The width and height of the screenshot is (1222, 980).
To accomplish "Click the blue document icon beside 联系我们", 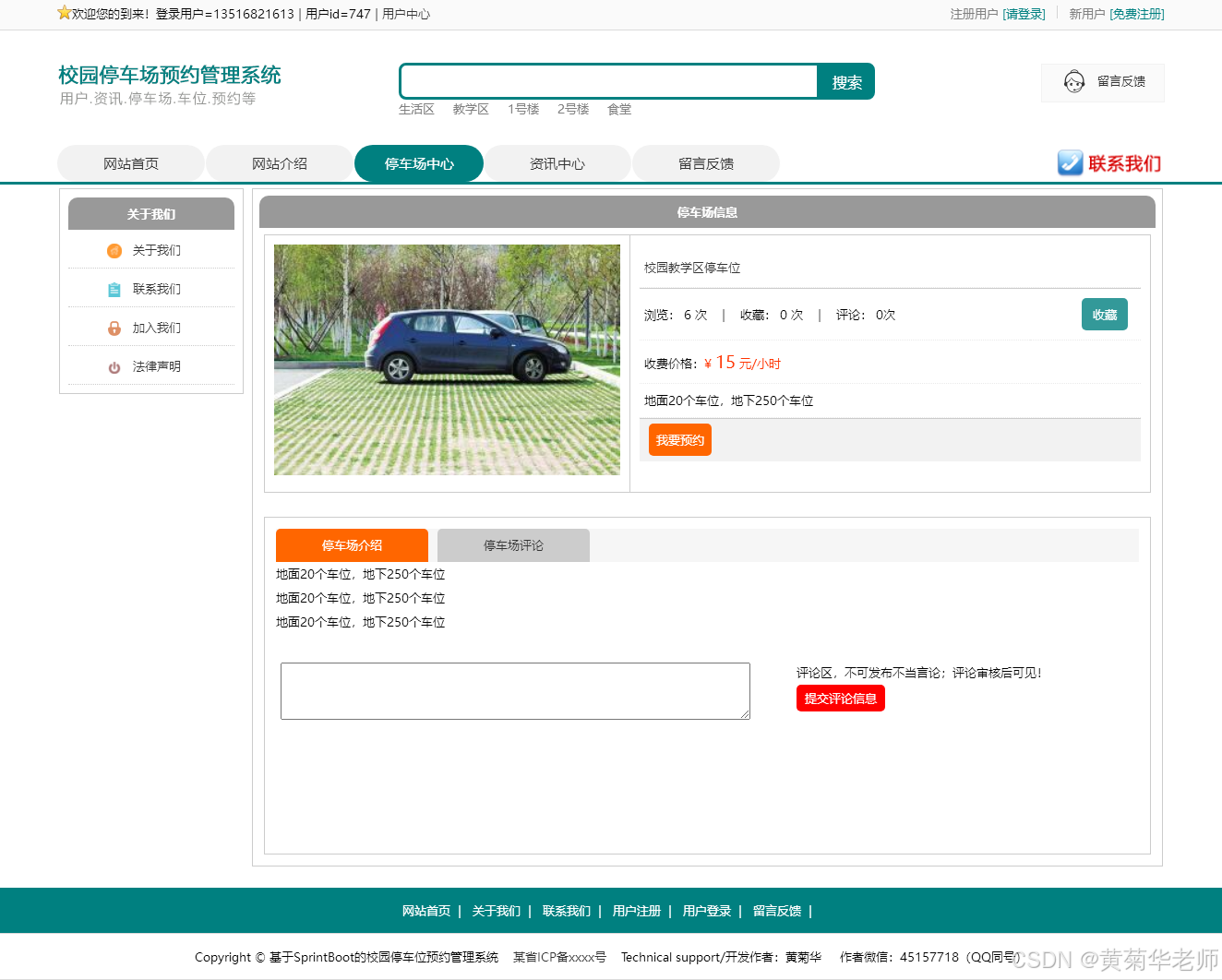I will click(114, 289).
